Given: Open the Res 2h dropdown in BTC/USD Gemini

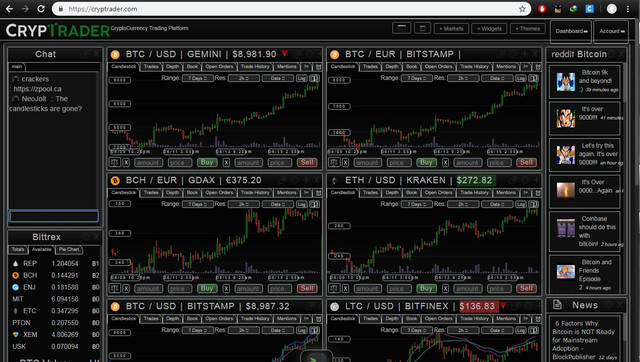Looking at the screenshot, I should (x=243, y=78).
